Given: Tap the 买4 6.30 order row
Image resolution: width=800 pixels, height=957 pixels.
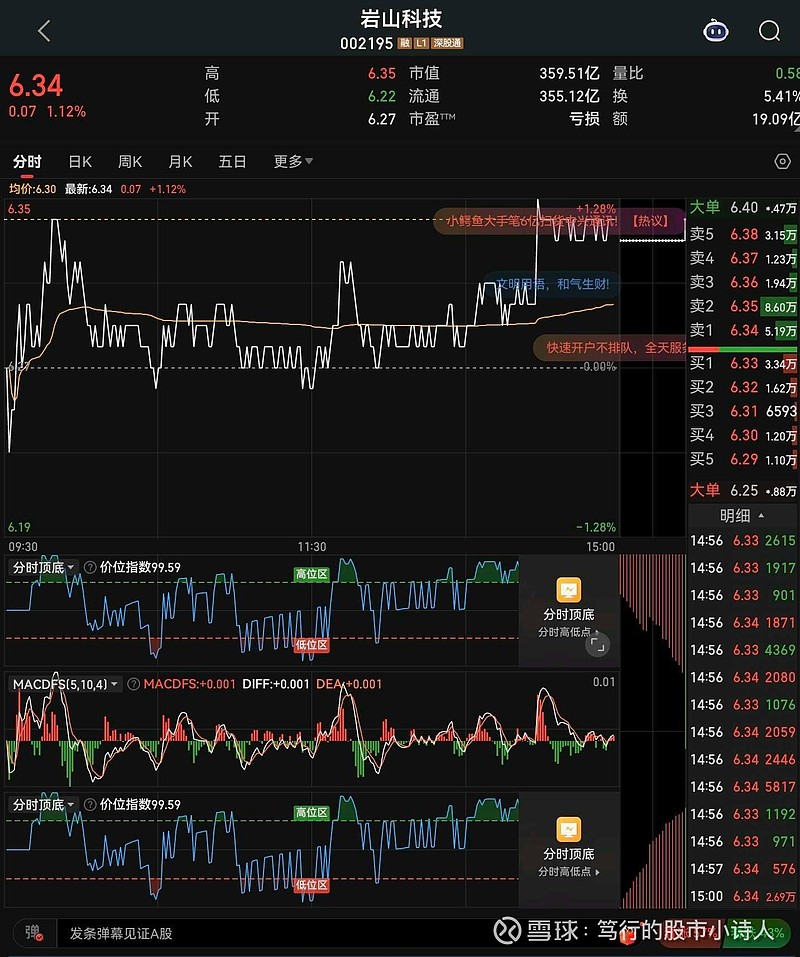Looking at the screenshot, I should 743,435.
